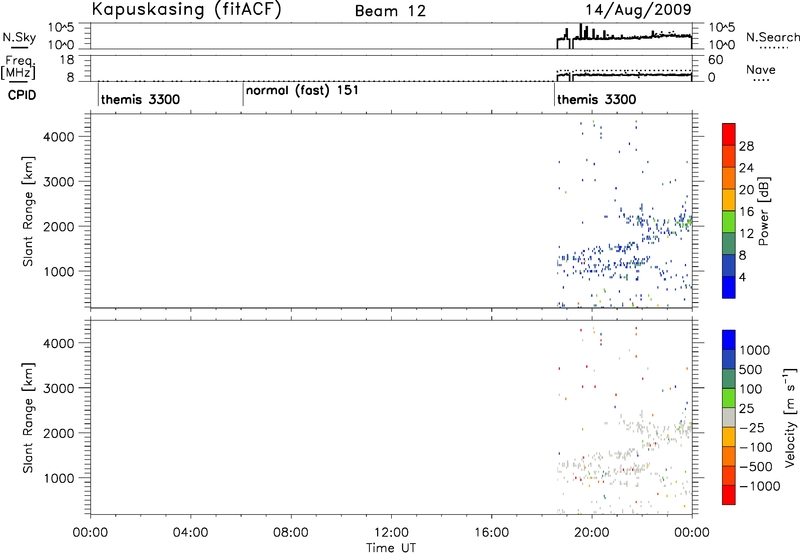Click the 'CPID' row label
This screenshot has height=554, width=800.
22,95
